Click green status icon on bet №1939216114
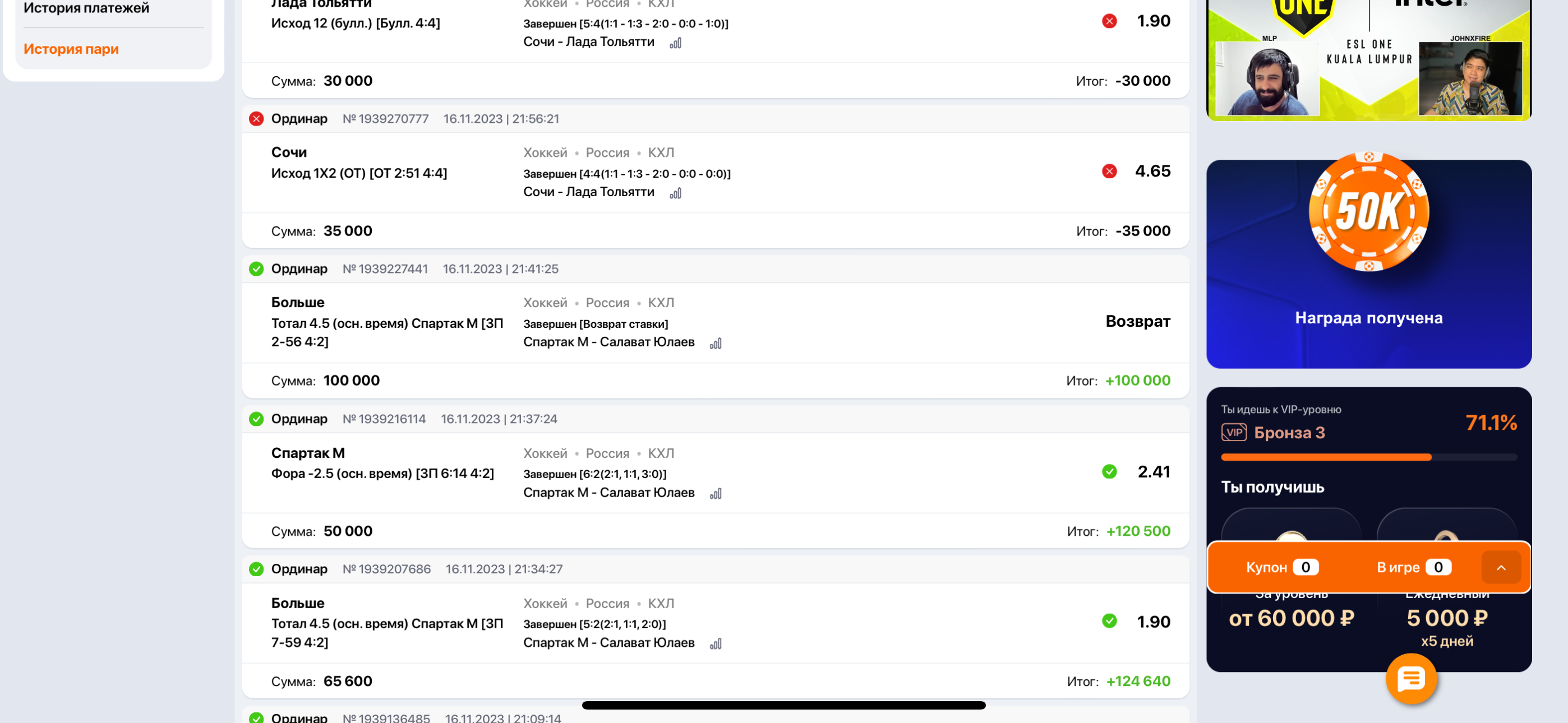The height and width of the screenshot is (723, 1568). click(256, 419)
